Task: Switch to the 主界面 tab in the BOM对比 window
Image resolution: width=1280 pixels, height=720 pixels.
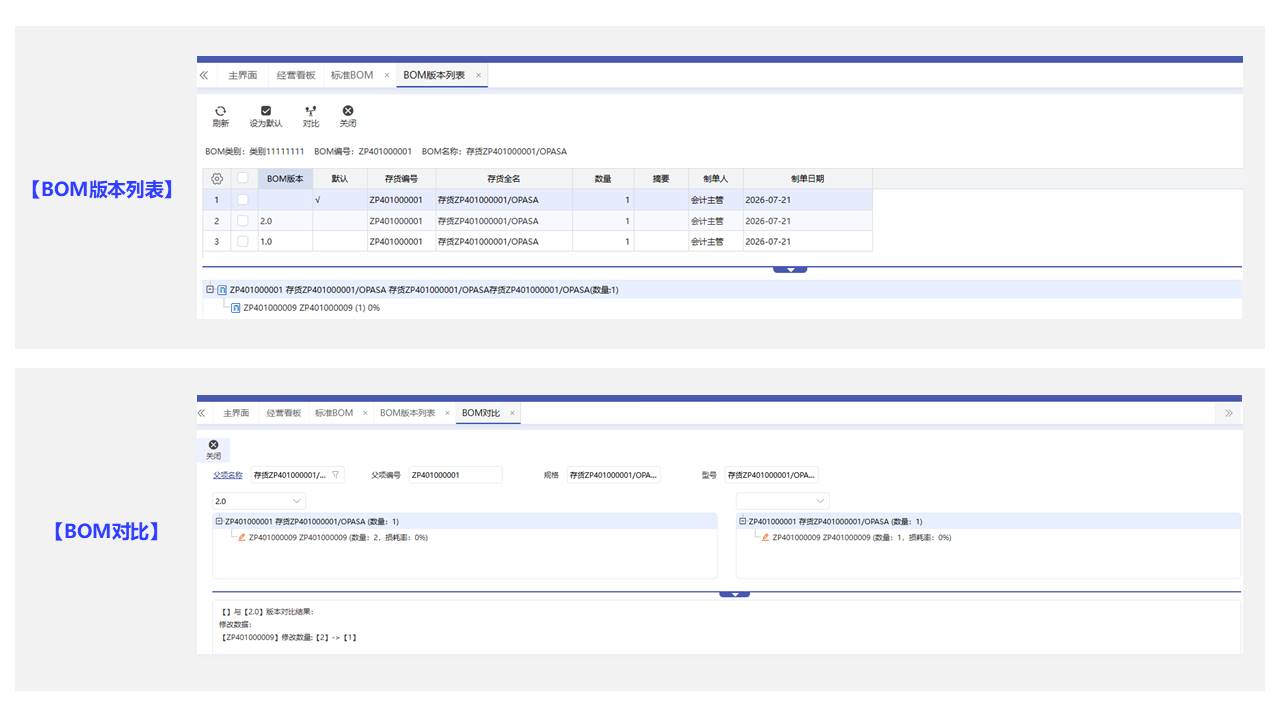Action: 236,413
